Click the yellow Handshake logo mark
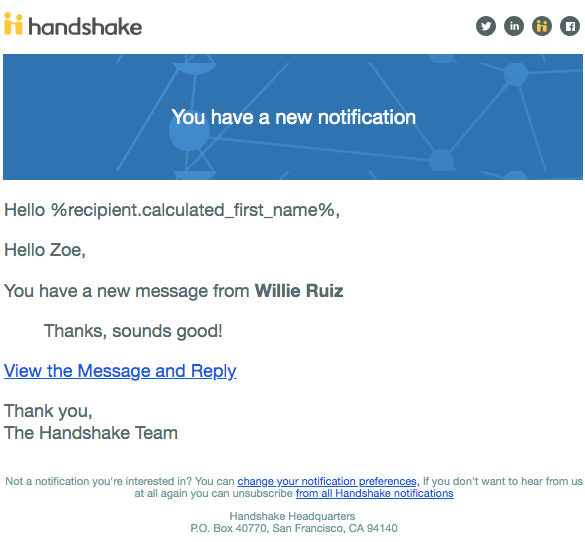 [13, 24]
